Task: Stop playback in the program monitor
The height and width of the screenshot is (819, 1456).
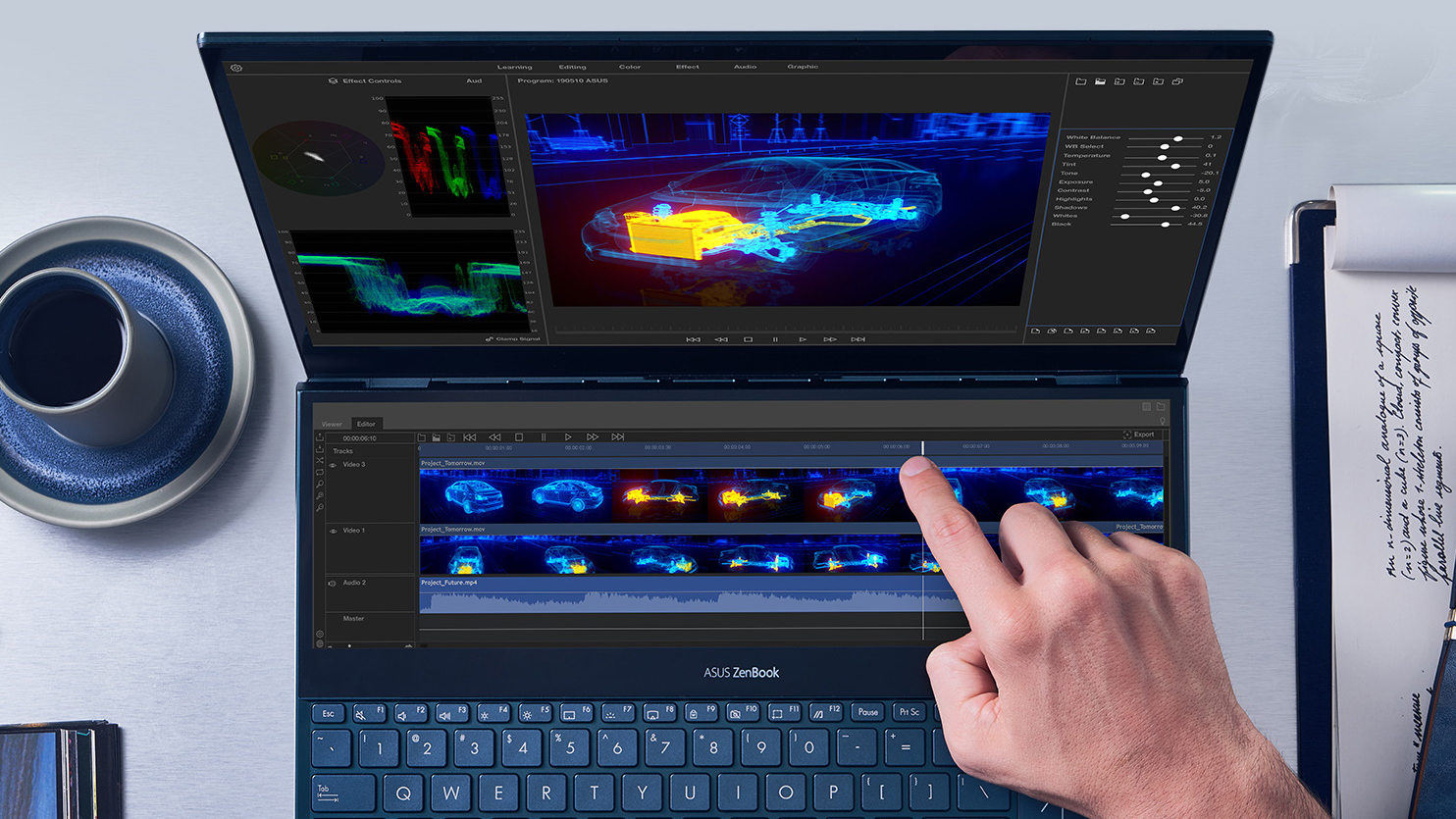Action: (748, 339)
